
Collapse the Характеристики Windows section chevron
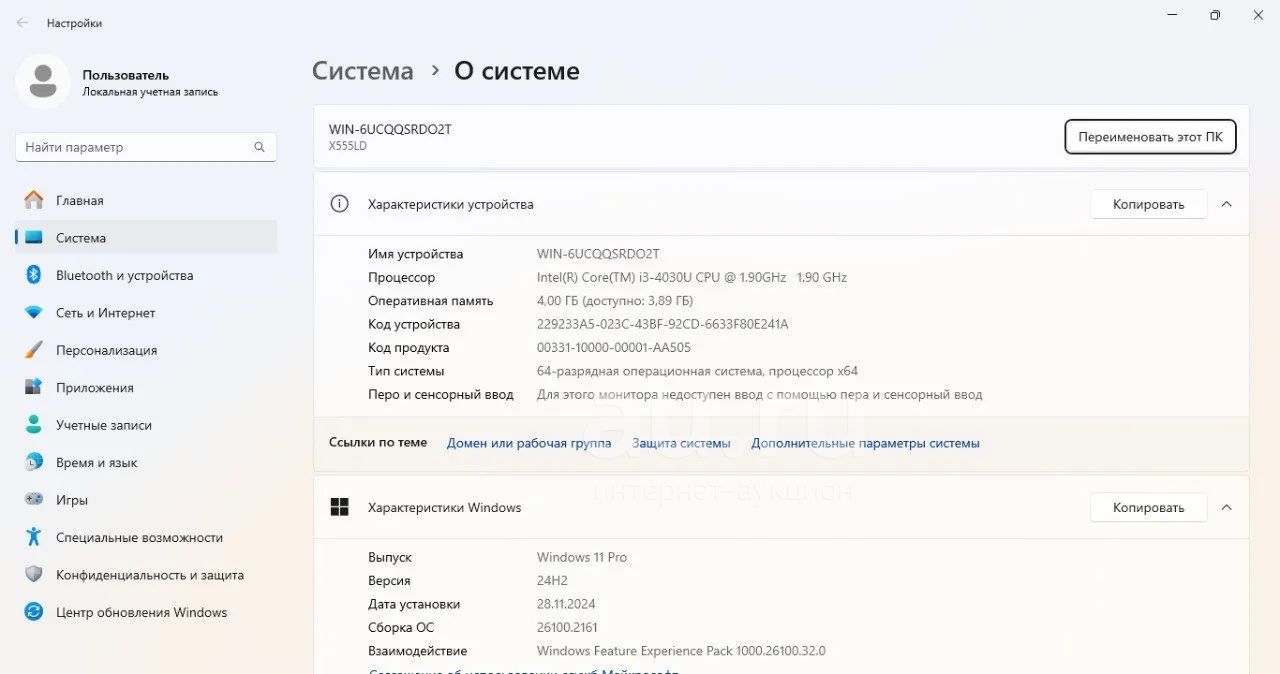coord(1226,507)
